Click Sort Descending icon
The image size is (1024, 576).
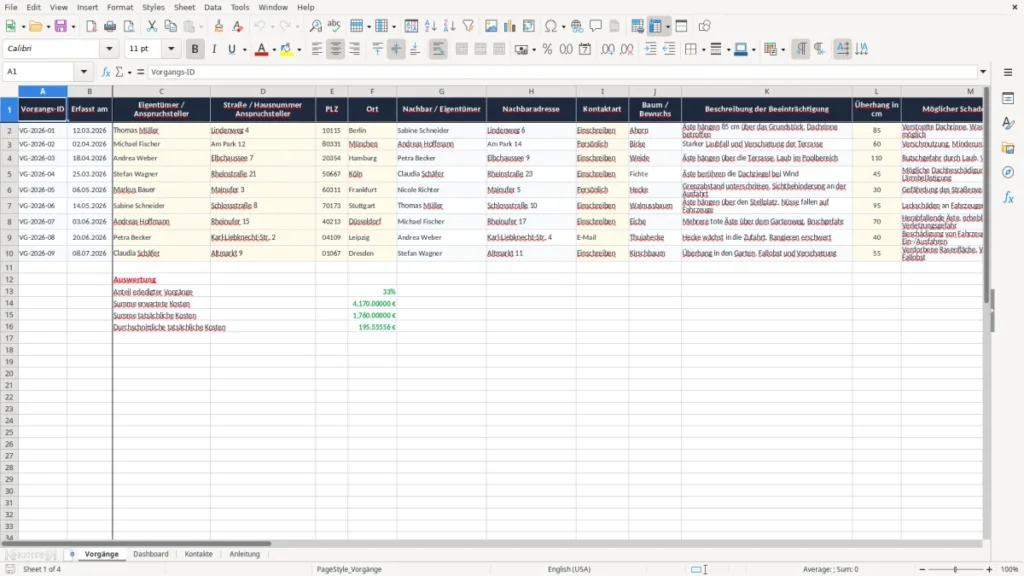point(449,26)
